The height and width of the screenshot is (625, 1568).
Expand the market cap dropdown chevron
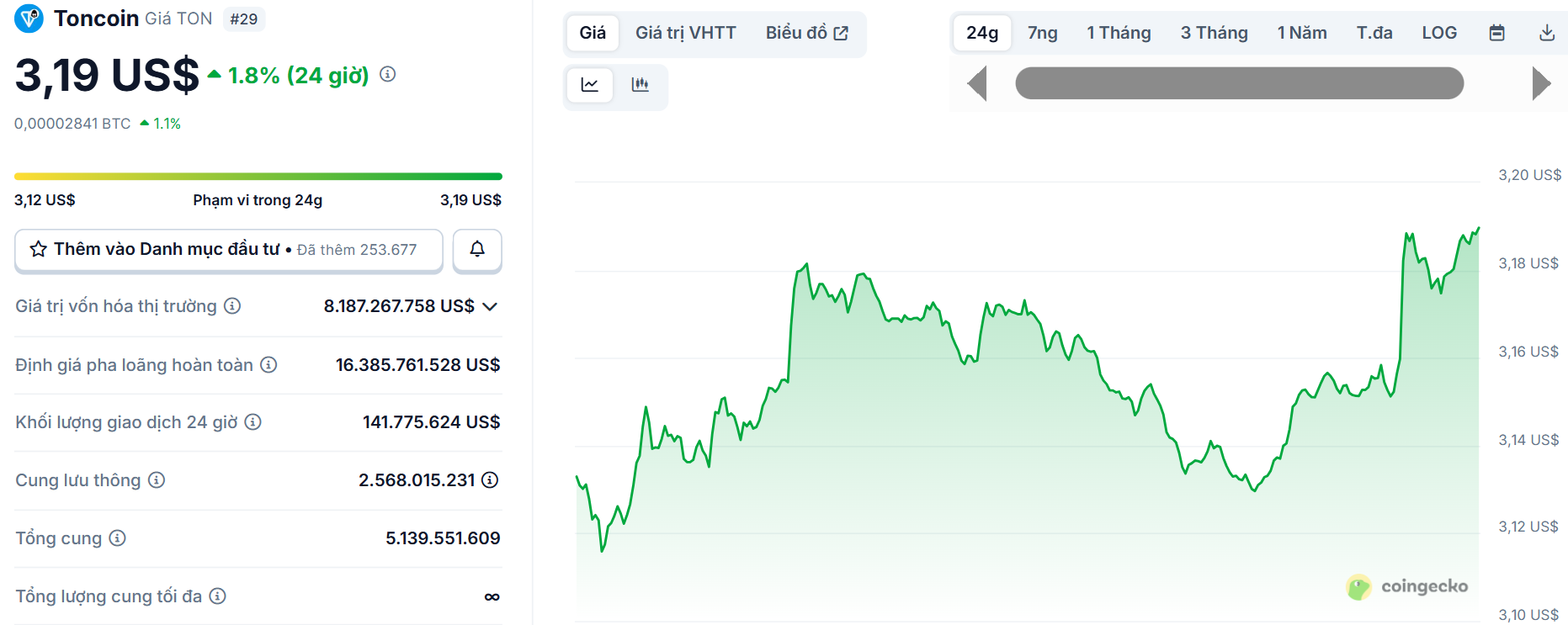(490, 307)
